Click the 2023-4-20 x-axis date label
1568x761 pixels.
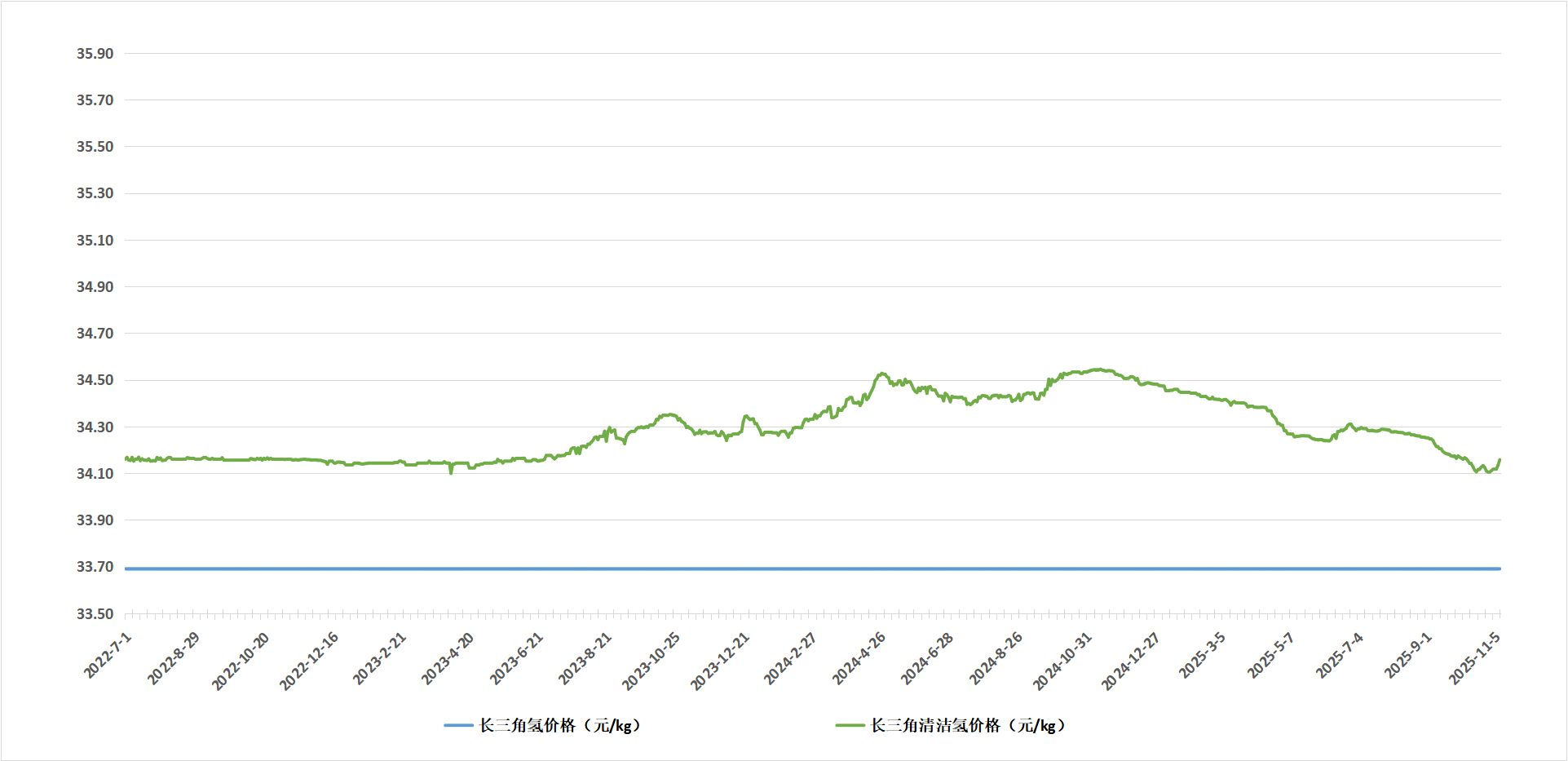pos(448,658)
